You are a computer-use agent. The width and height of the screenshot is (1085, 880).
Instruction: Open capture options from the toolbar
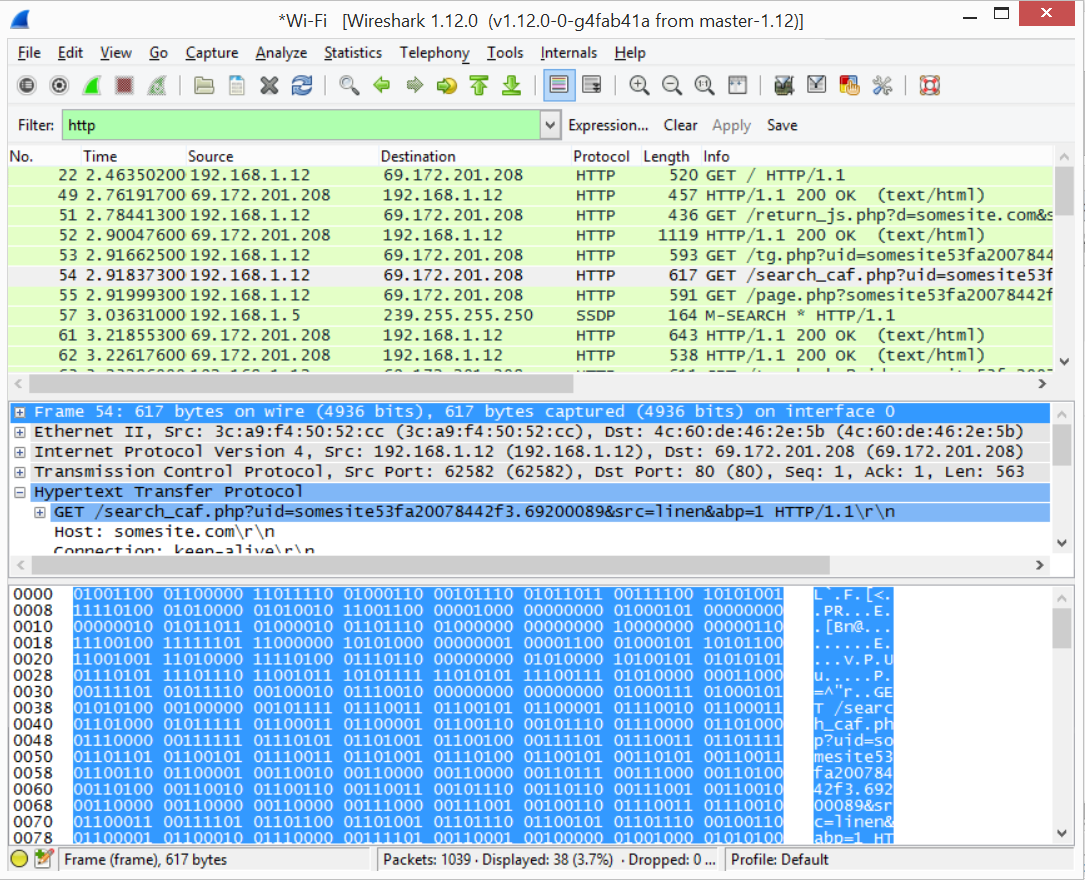[60, 86]
